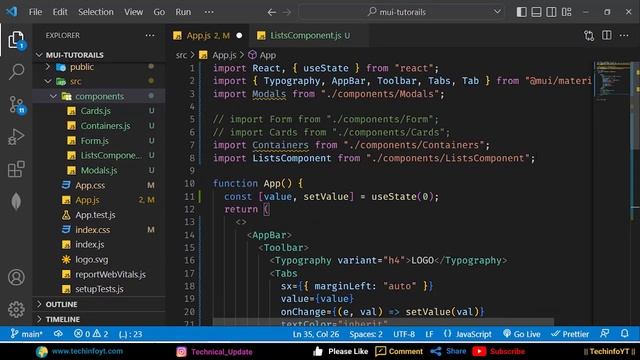Open the notifications bell

point(624,334)
